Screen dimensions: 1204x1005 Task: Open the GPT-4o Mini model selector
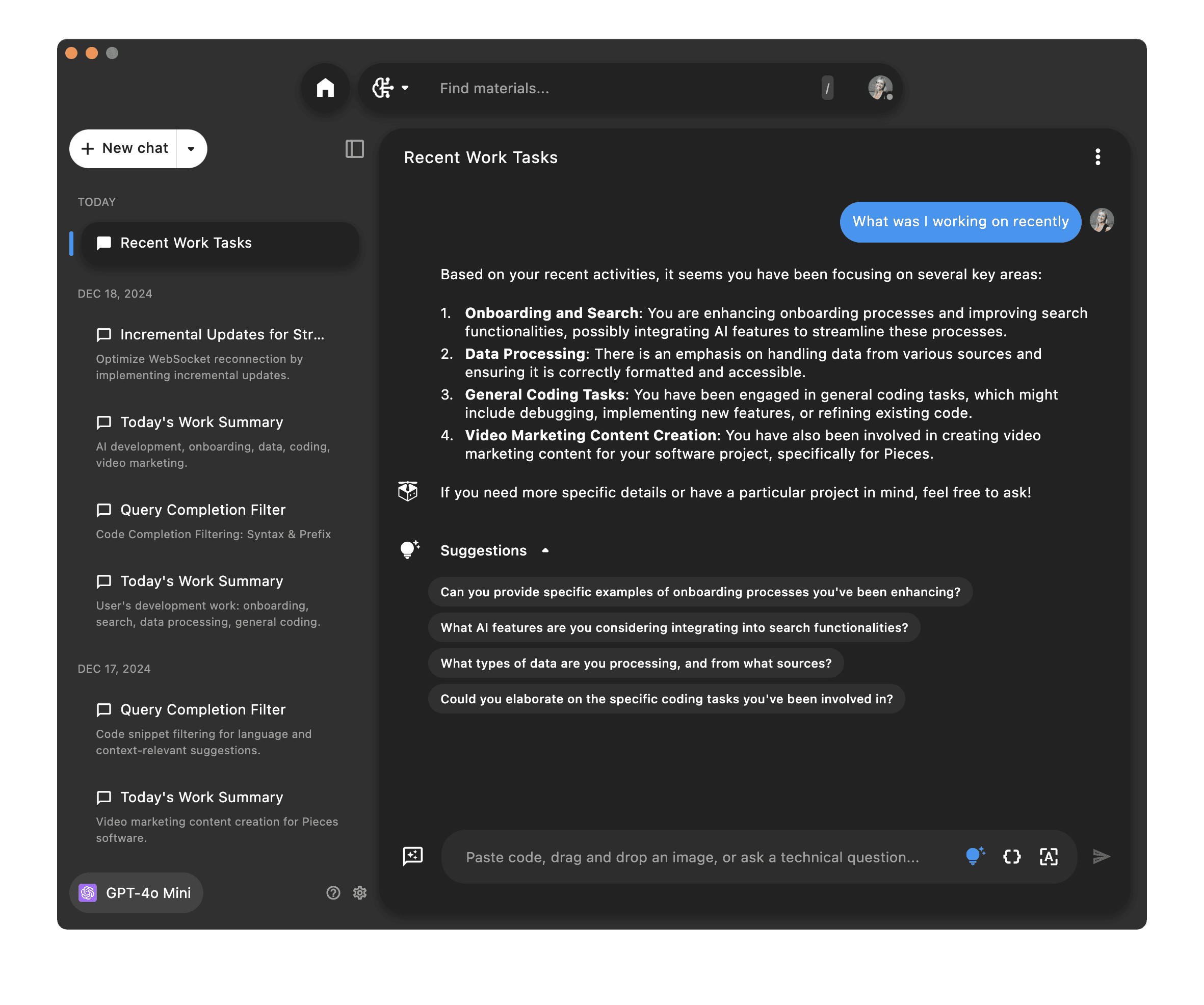137,893
